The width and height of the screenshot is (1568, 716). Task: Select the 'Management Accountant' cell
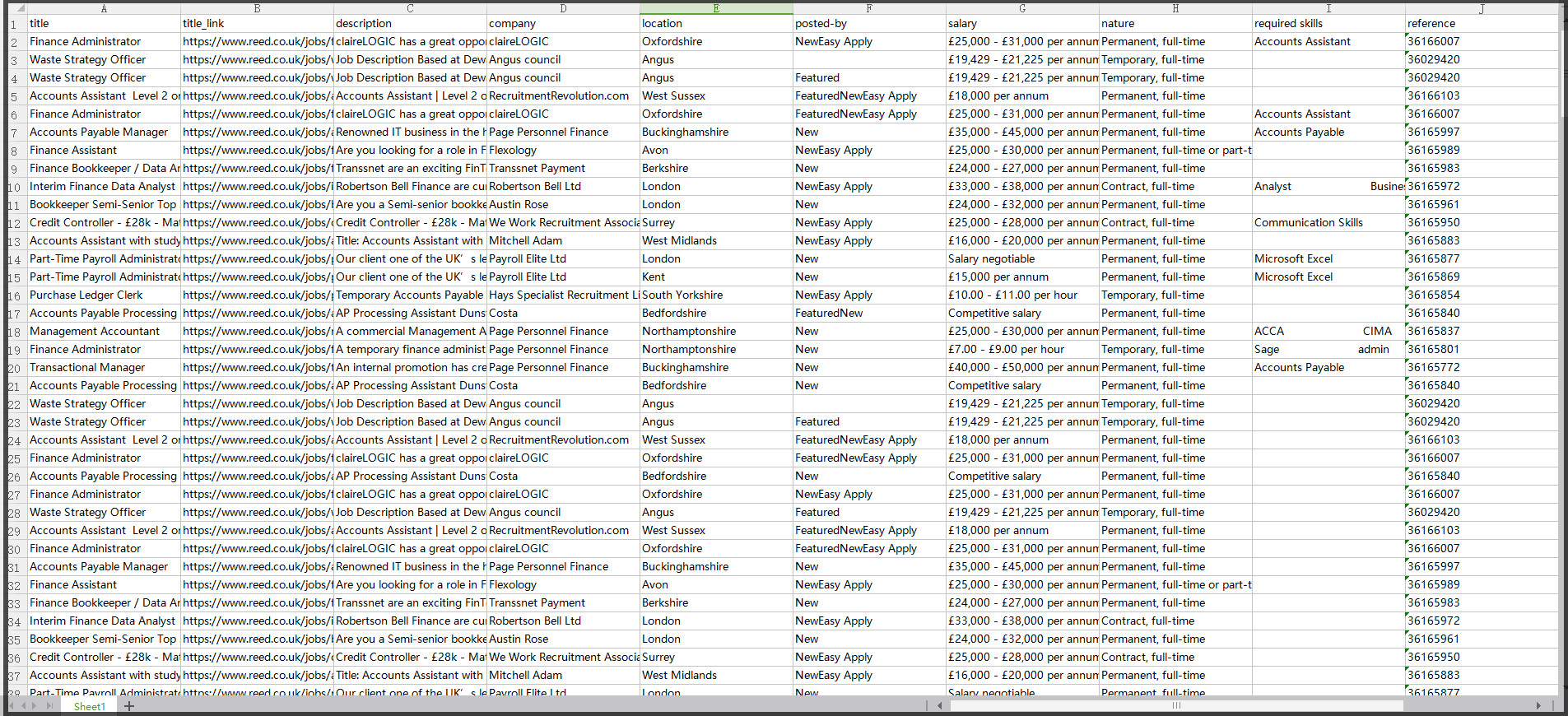coord(104,332)
